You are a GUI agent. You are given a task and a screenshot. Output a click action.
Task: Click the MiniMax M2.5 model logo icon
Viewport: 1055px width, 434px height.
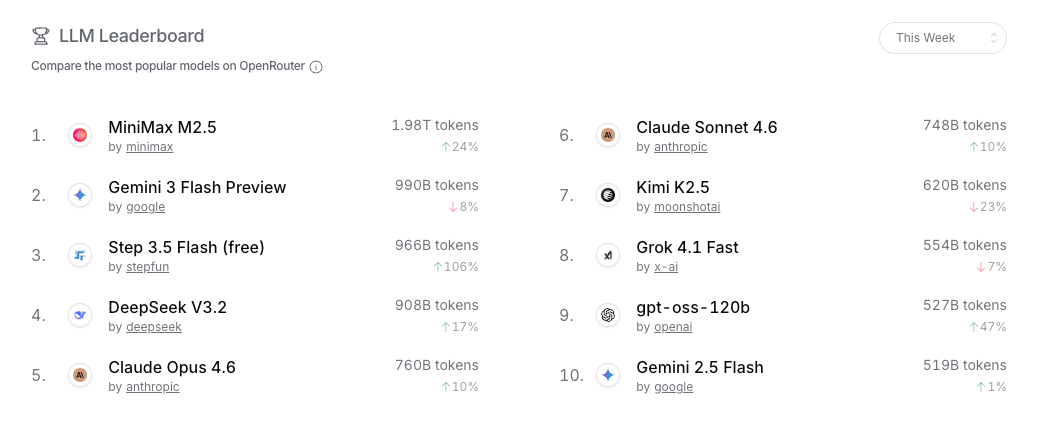(x=80, y=135)
